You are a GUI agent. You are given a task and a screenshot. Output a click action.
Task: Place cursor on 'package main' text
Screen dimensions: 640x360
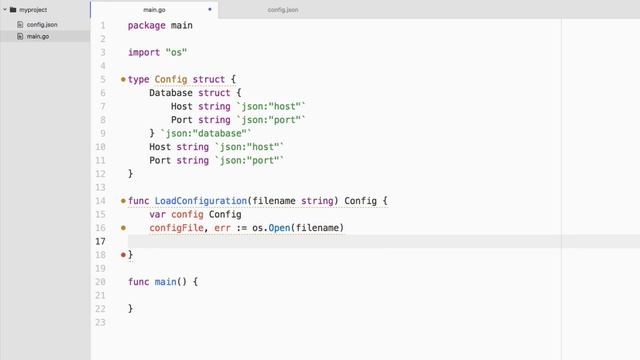coord(160,25)
